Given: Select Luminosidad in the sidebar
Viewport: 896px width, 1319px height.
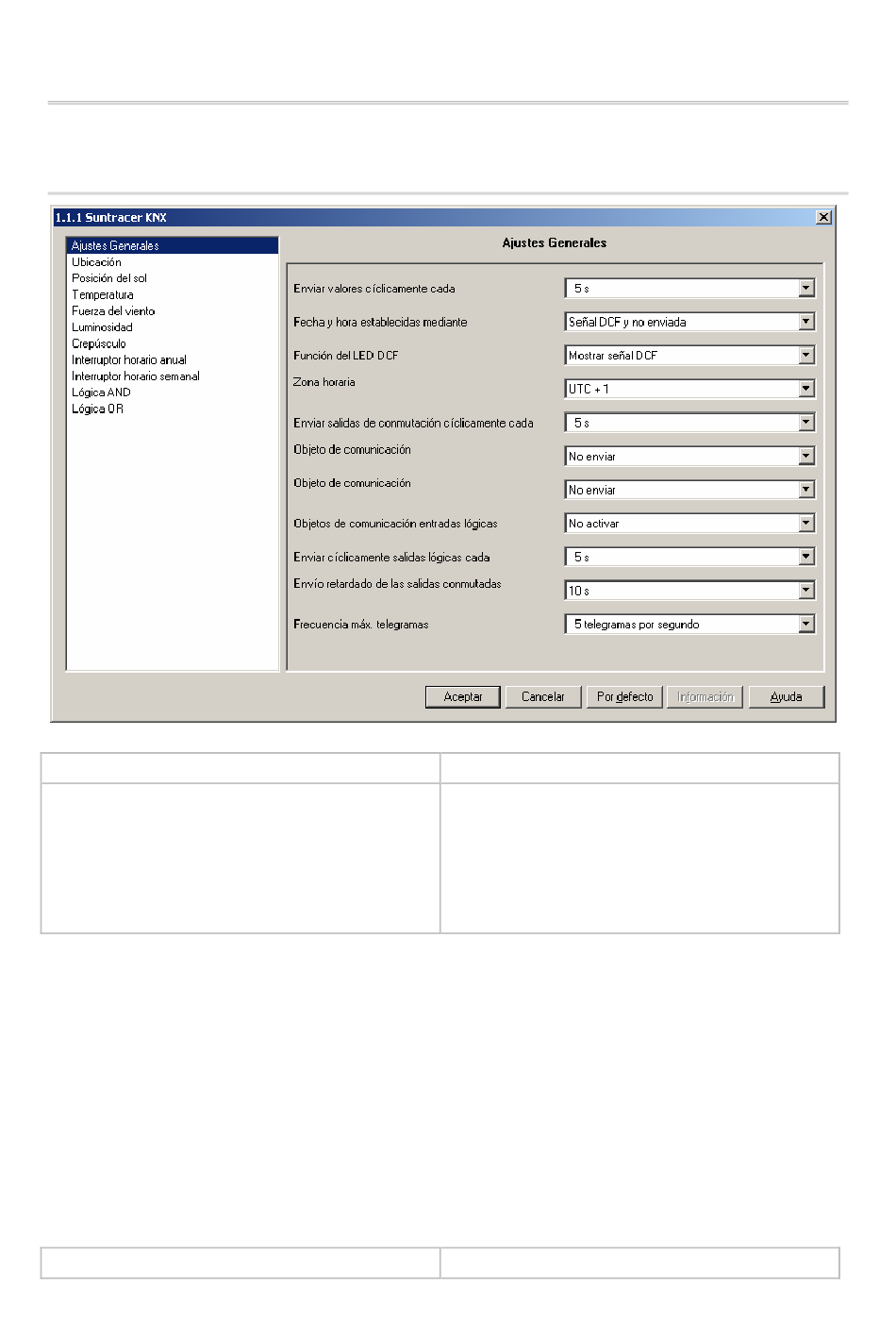Looking at the screenshot, I should 102,327.
